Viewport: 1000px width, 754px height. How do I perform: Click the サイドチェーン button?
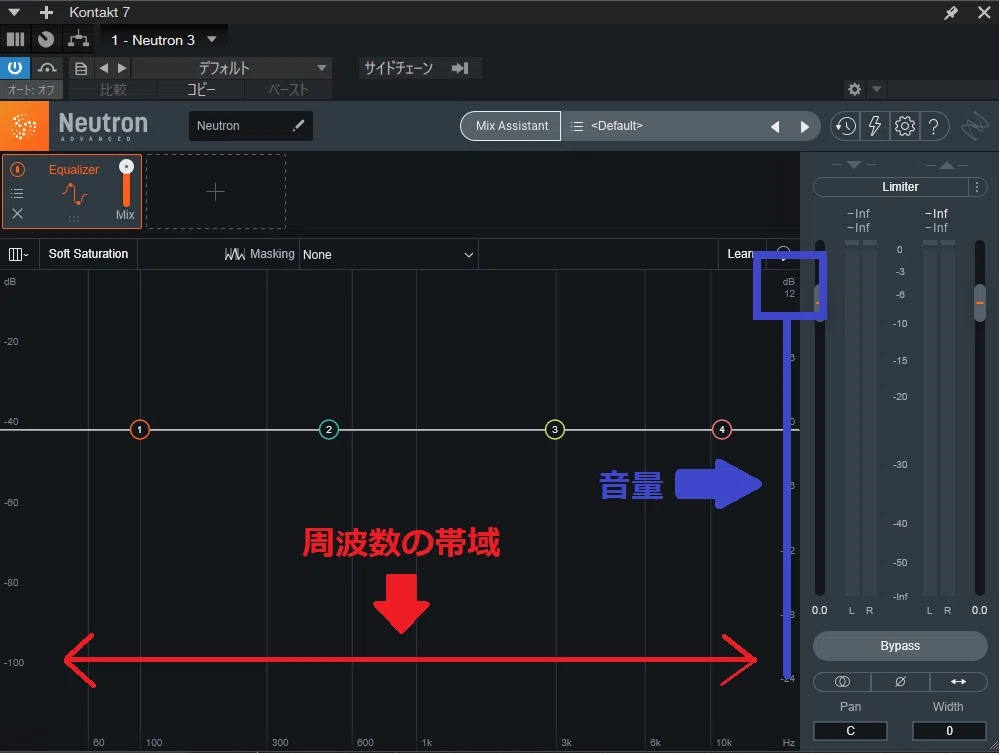(x=399, y=68)
